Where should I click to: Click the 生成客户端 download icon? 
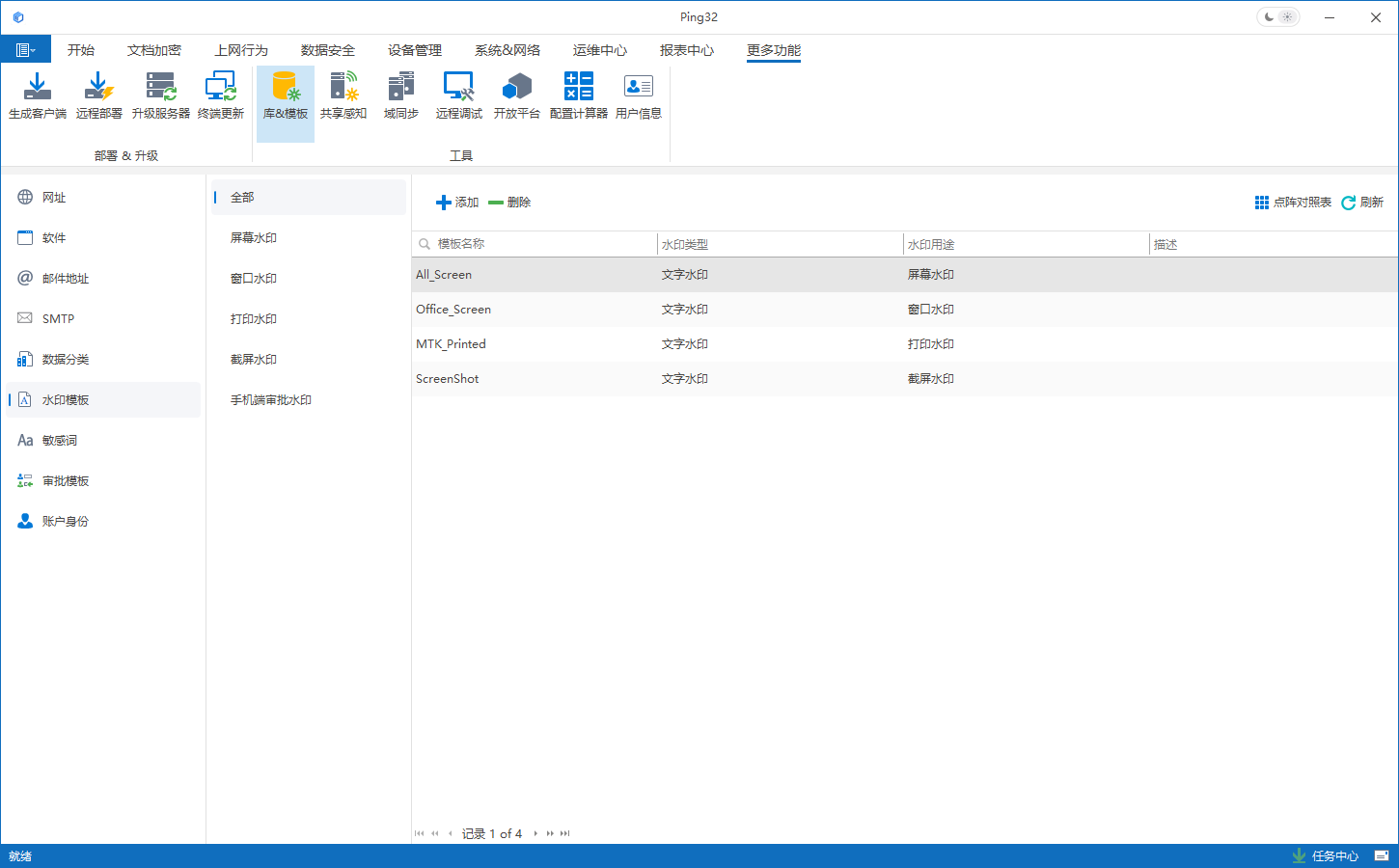37,87
